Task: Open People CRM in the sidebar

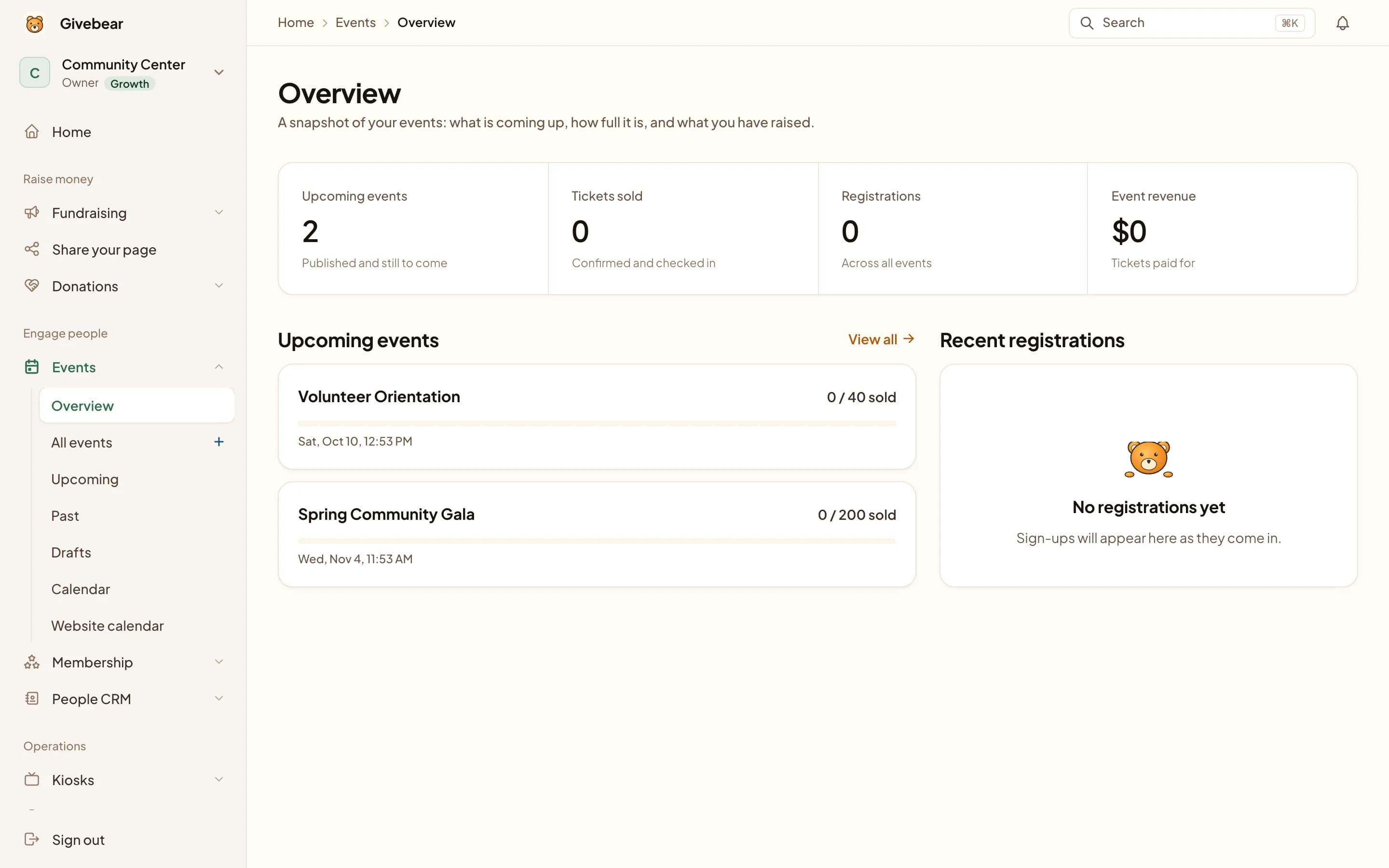Action: coord(123,699)
